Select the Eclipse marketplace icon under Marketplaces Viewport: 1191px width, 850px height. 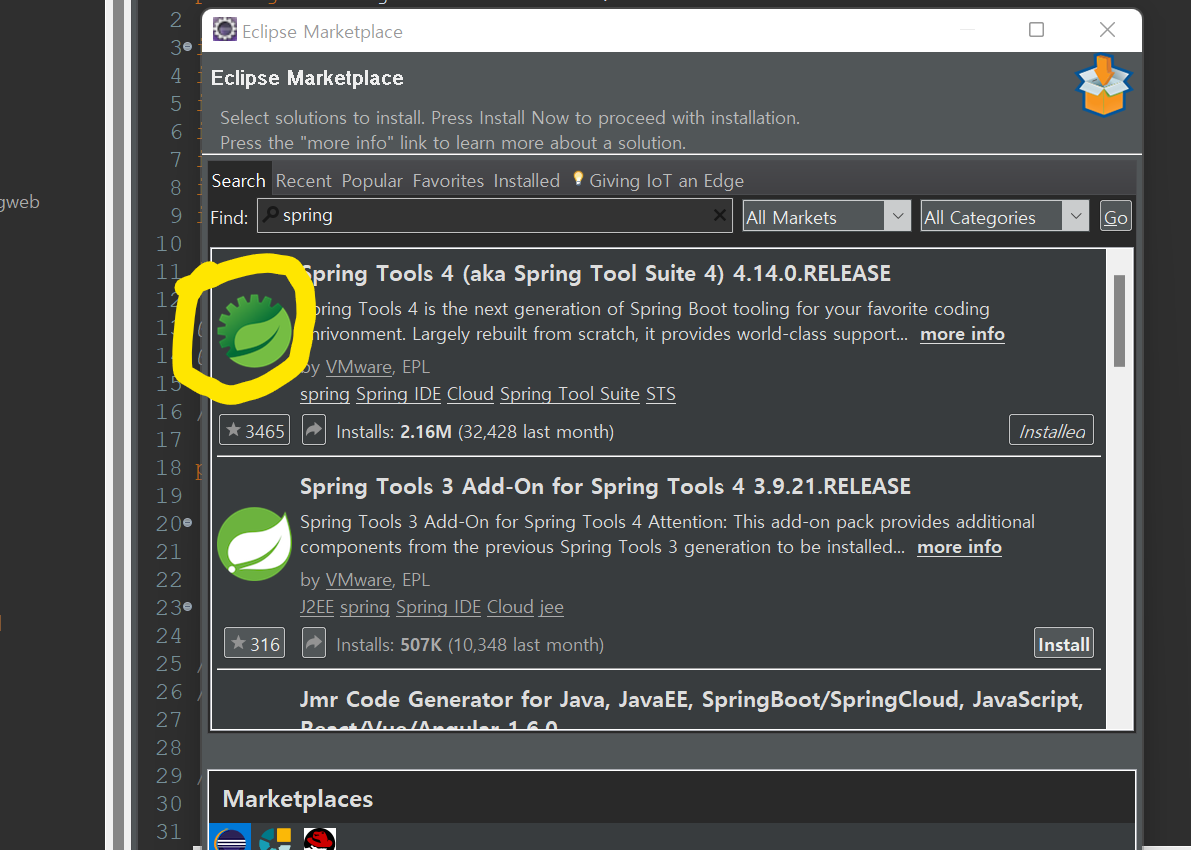point(230,836)
